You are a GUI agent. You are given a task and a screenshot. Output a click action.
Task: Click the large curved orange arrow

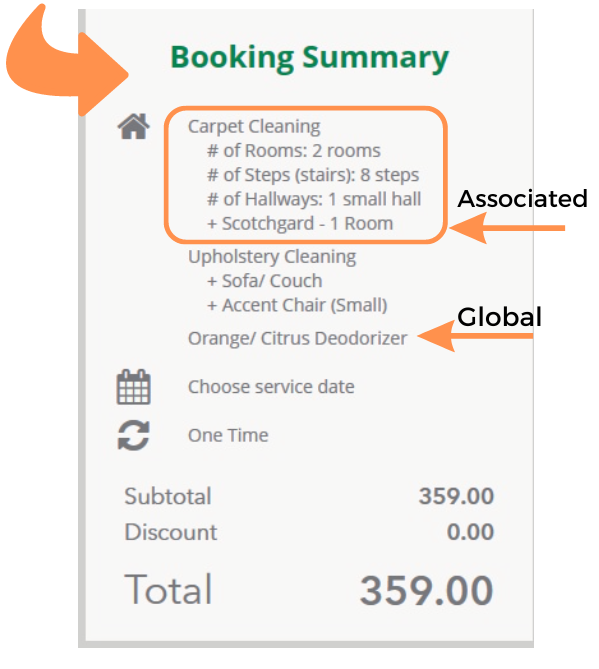pyautogui.click(x=67, y=62)
